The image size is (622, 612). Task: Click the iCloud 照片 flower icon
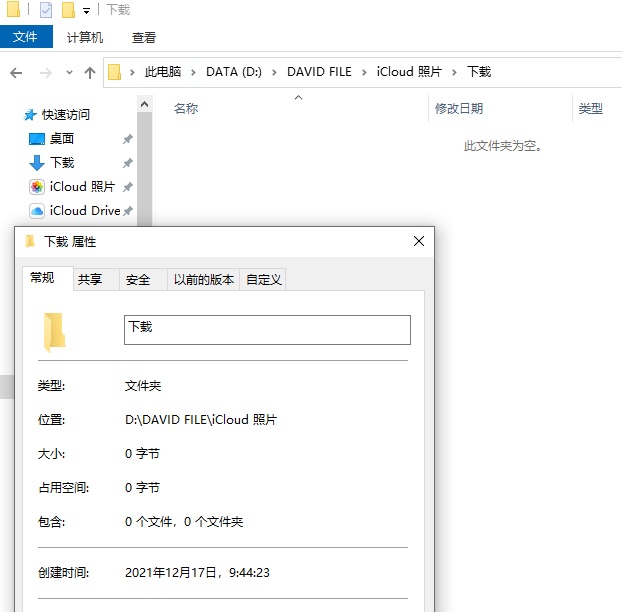pos(37,187)
